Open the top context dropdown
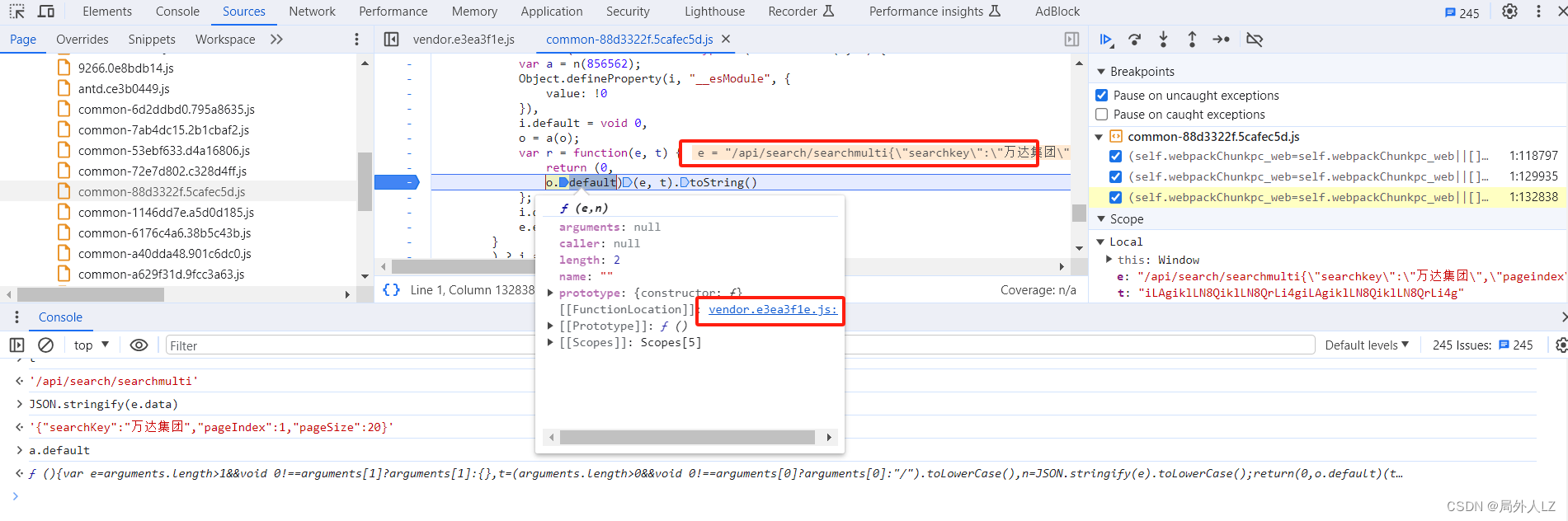Screen dimensions: 1568x521 coord(91,345)
